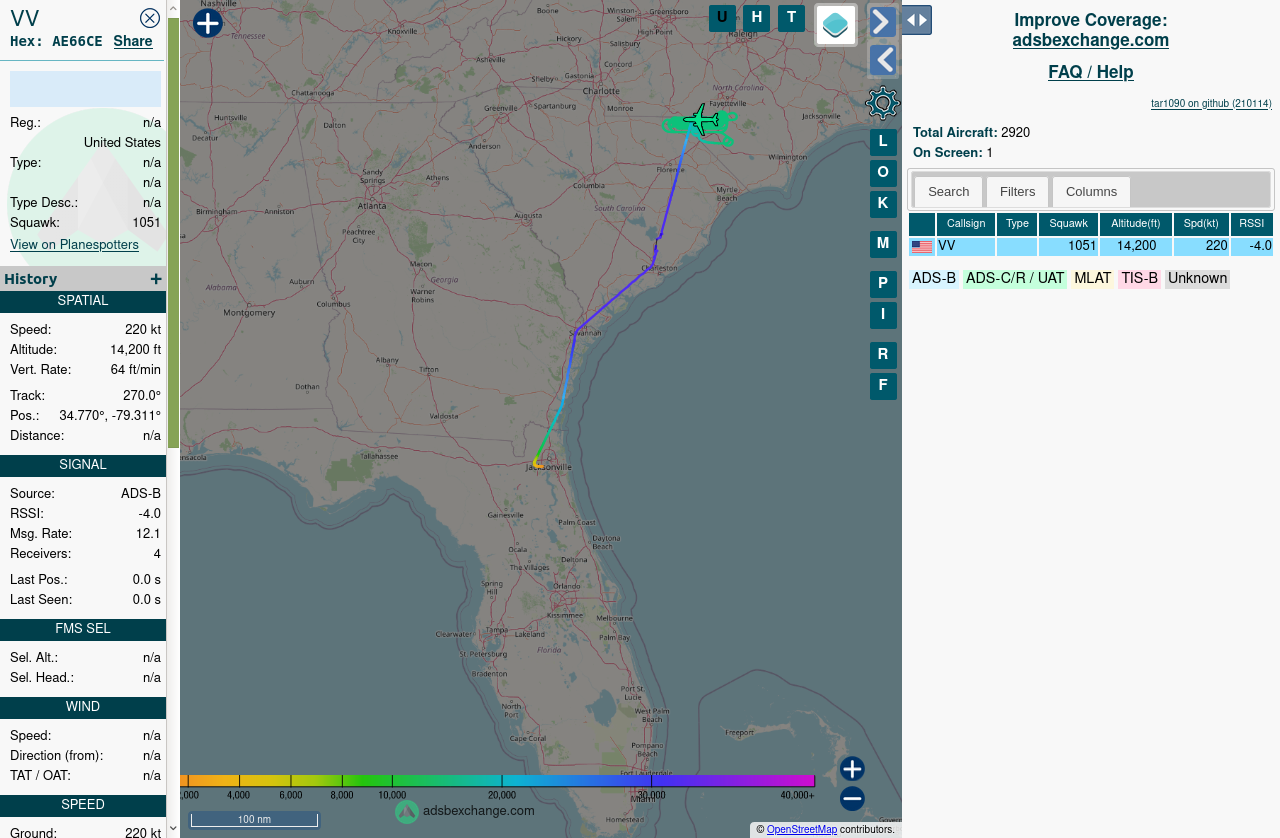Viewport: 1280px width, 838px height.
Task: Sort by Squawk column header
Action: tap(1068, 224)
